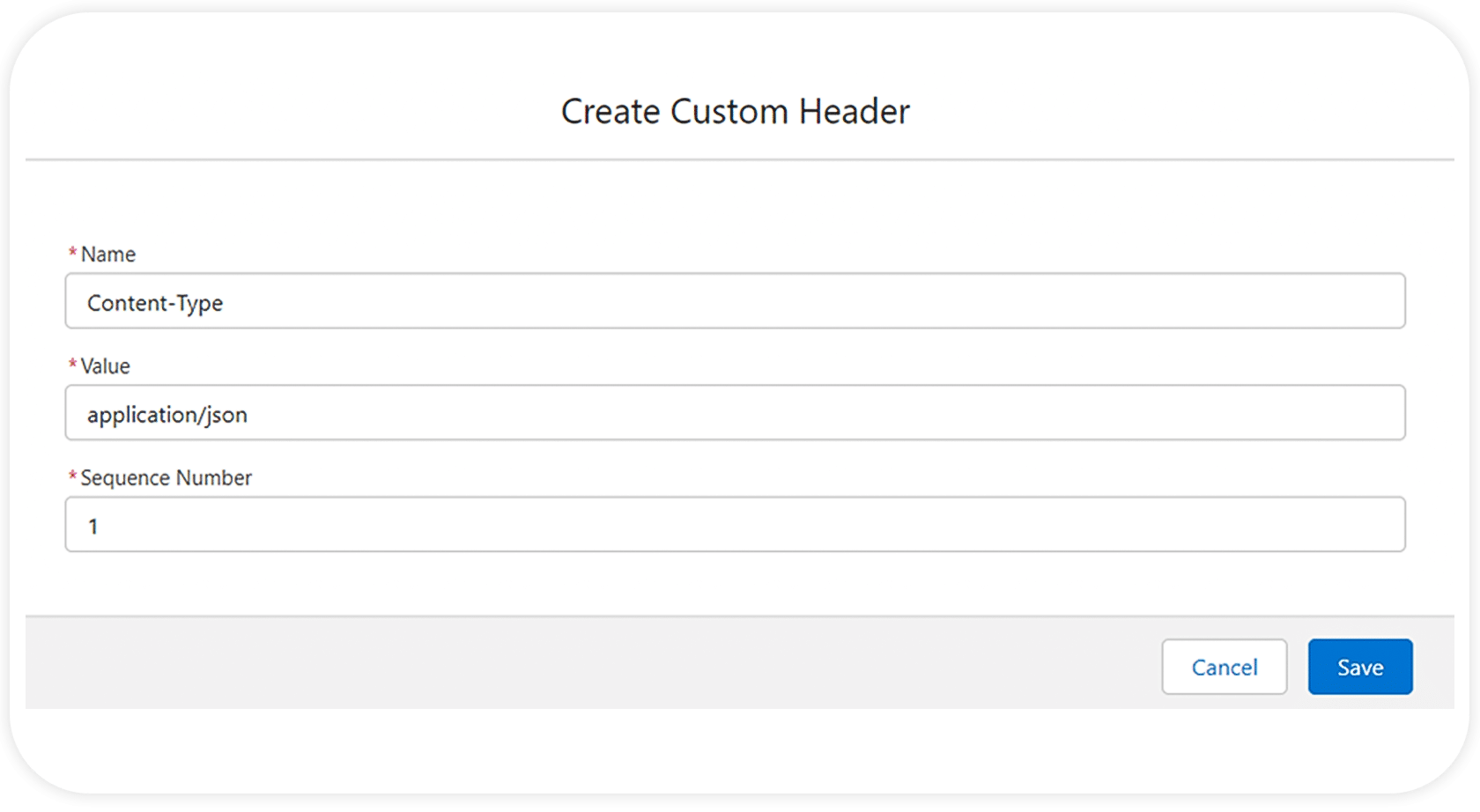Screen dimensions: 1480x812
Task: Click the red asterisk beside Name
Action: pyautogui.click(x=72, y=253)
